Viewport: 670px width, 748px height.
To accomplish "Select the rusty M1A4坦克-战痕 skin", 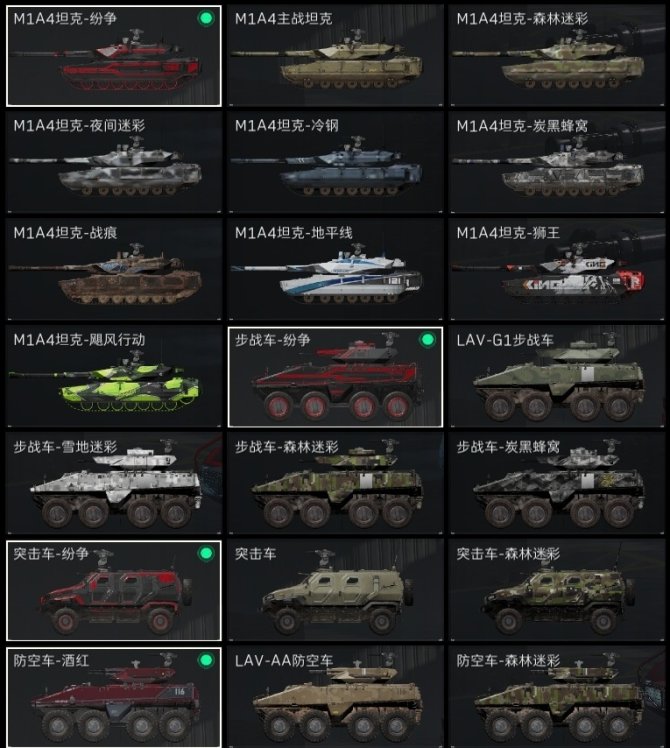I will [114, 270].
